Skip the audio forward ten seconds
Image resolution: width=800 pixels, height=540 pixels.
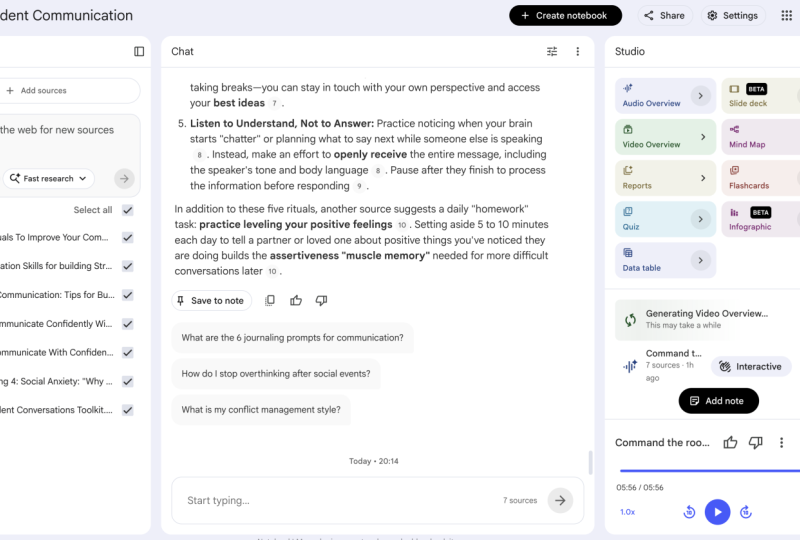click(x=745, y=512)
